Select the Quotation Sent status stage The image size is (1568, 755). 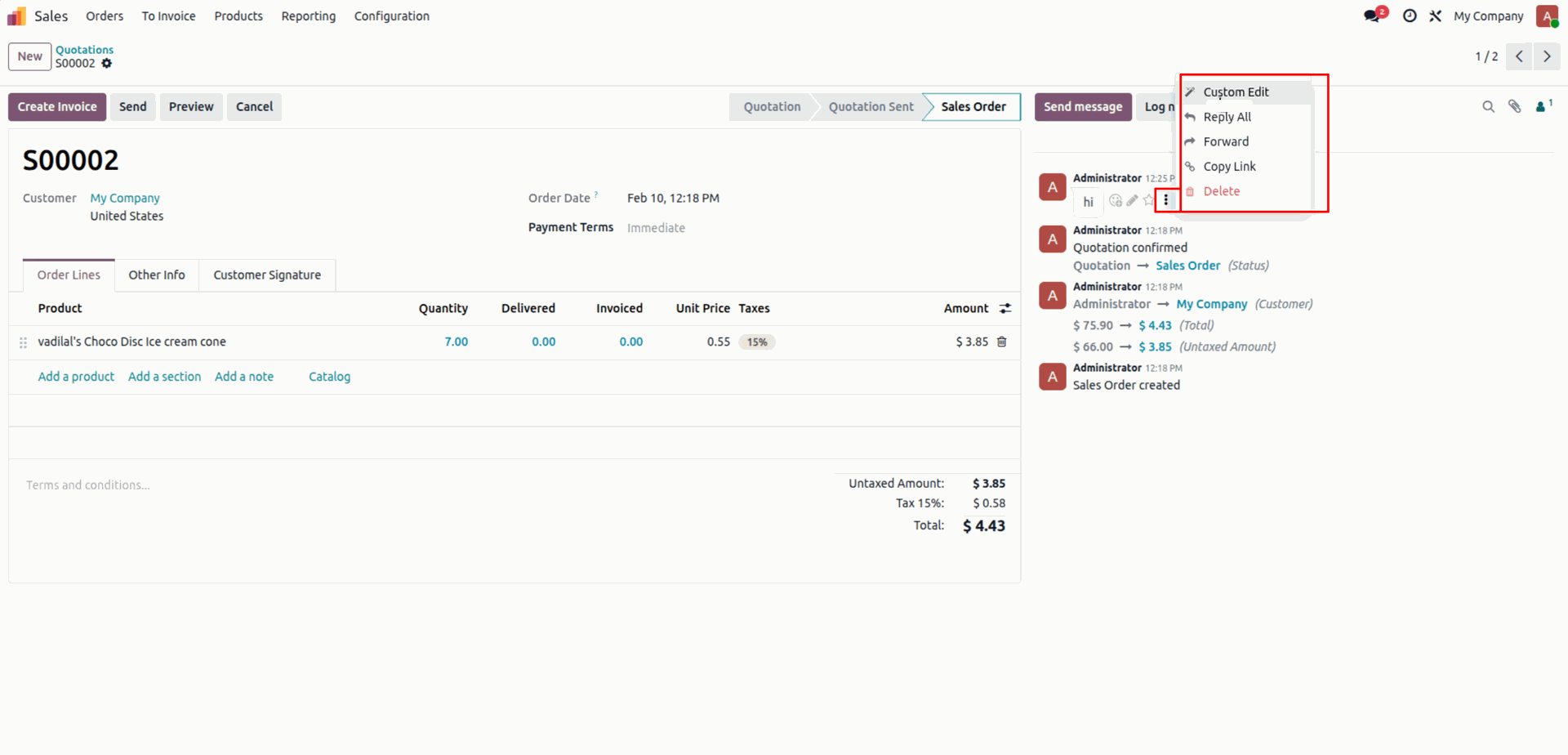point(871,107)
